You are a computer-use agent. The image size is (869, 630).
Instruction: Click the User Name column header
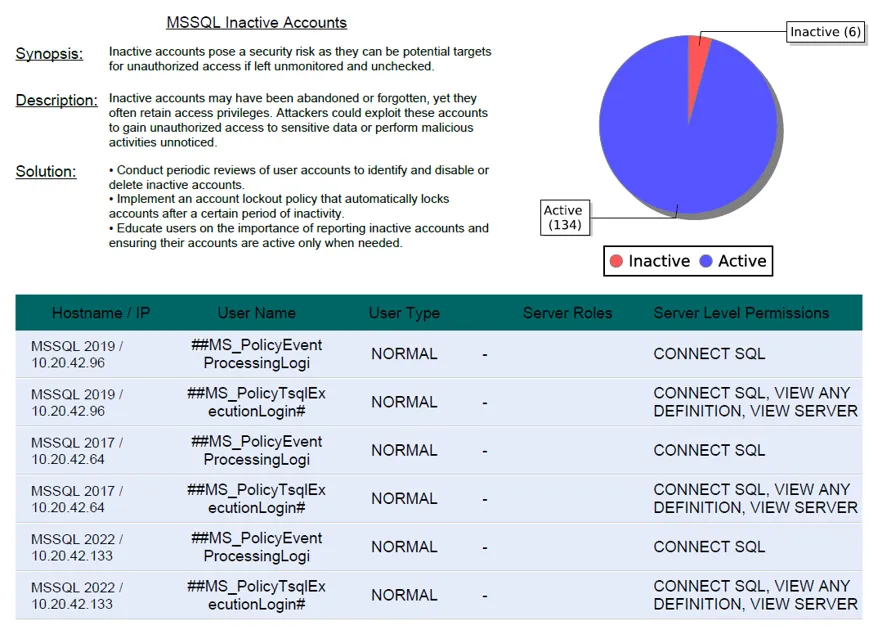[257, 313]
